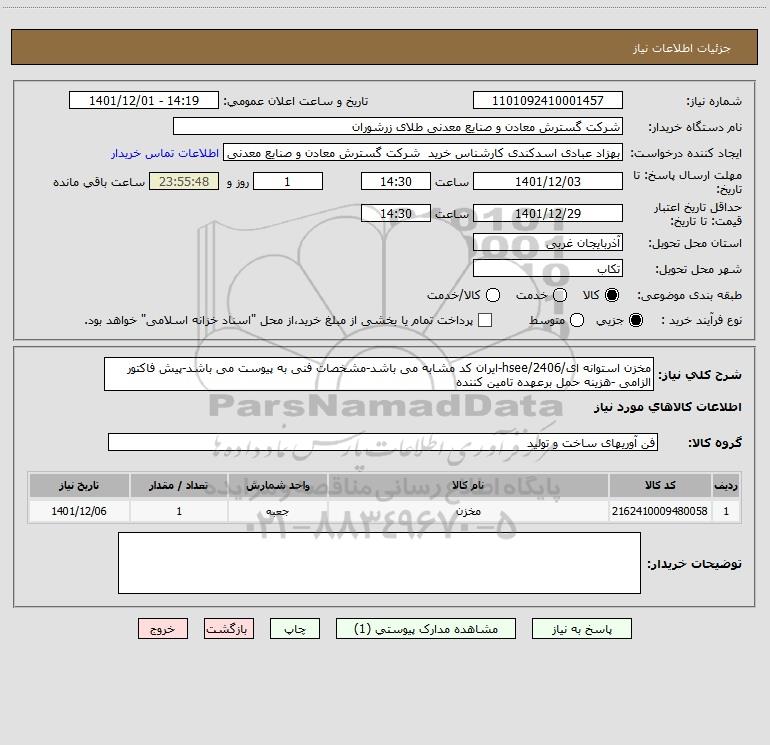Open the اطلاعات تماس خریدار link

click(165, 153)
